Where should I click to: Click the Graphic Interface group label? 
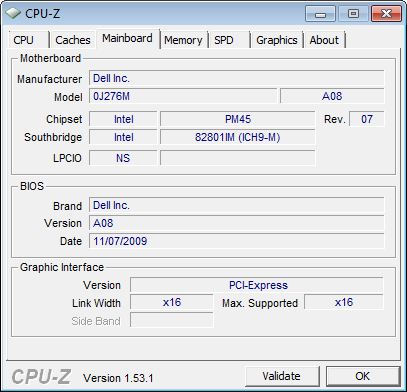coord(62,267)
